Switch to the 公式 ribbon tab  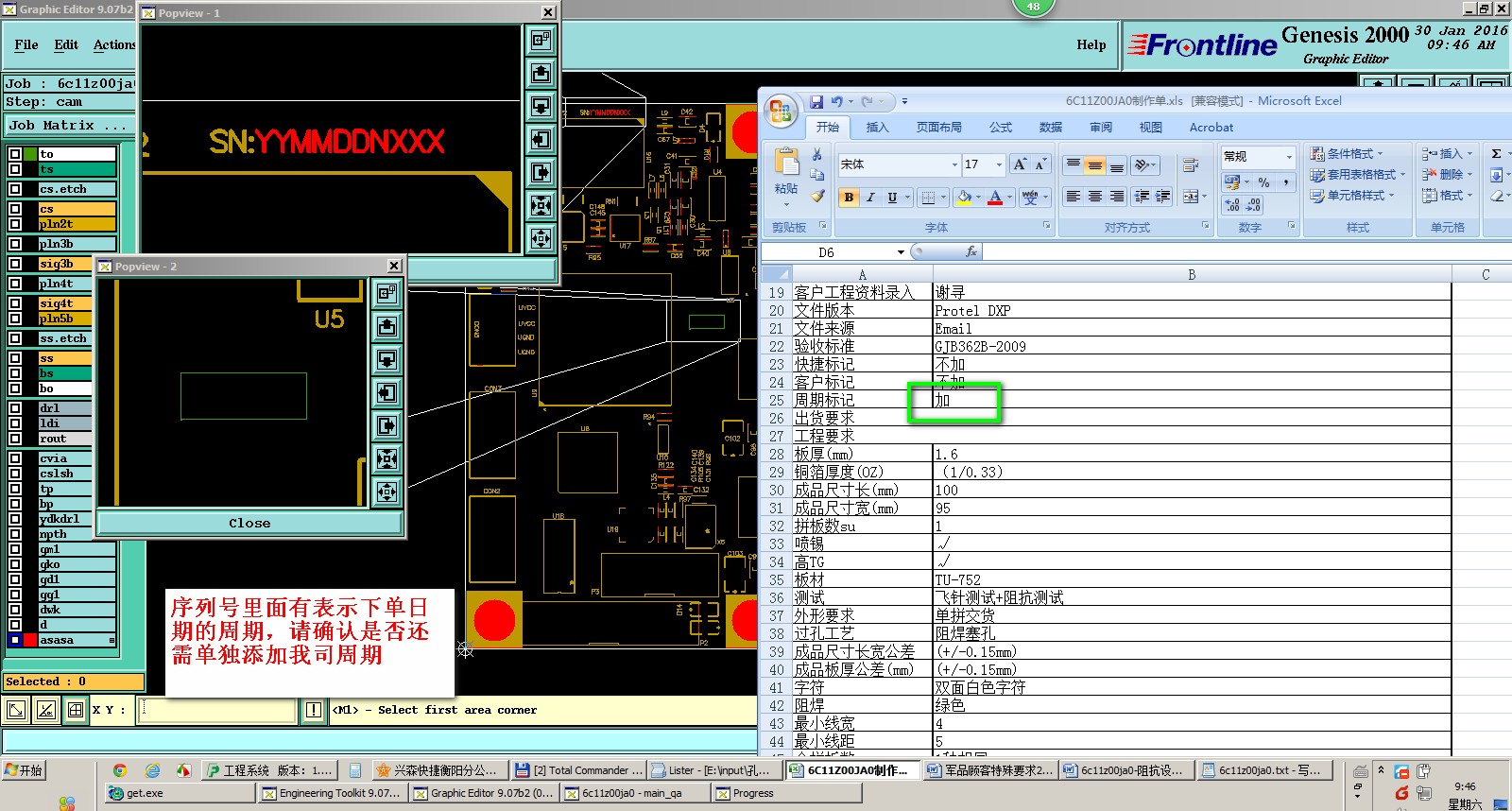point(1001,127)
